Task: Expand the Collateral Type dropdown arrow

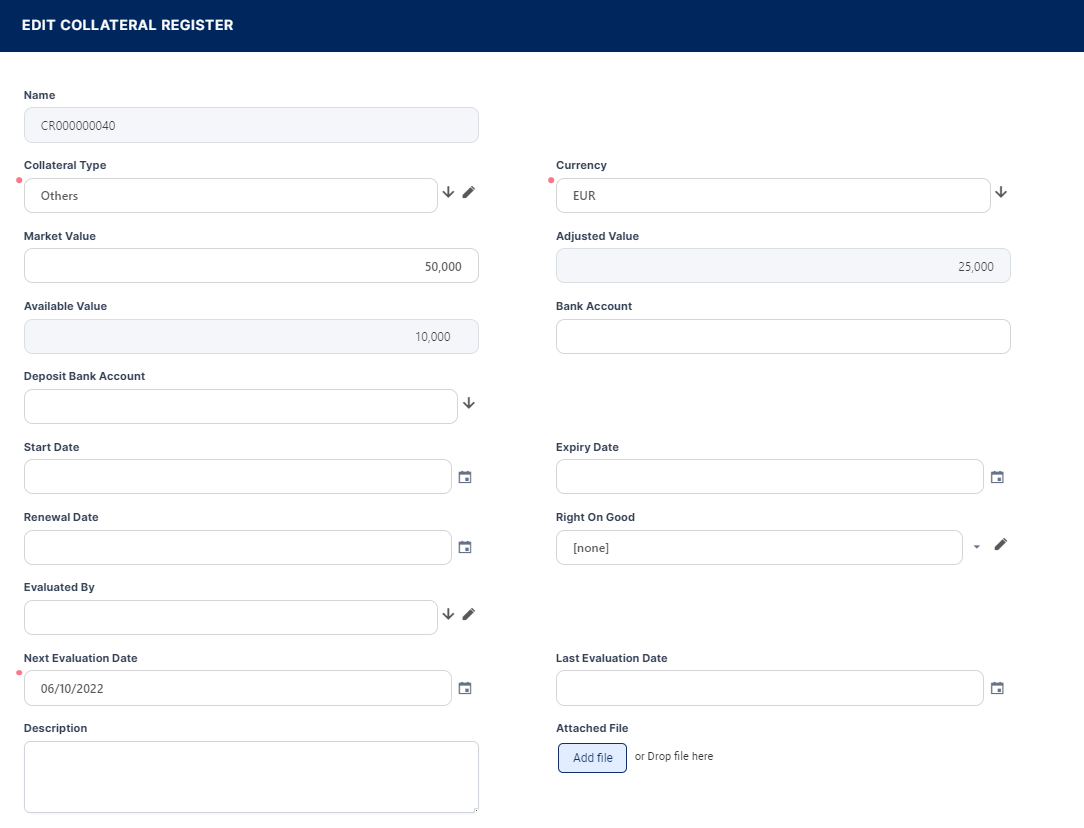Action: pyautogui.click(x=448, y=192)
